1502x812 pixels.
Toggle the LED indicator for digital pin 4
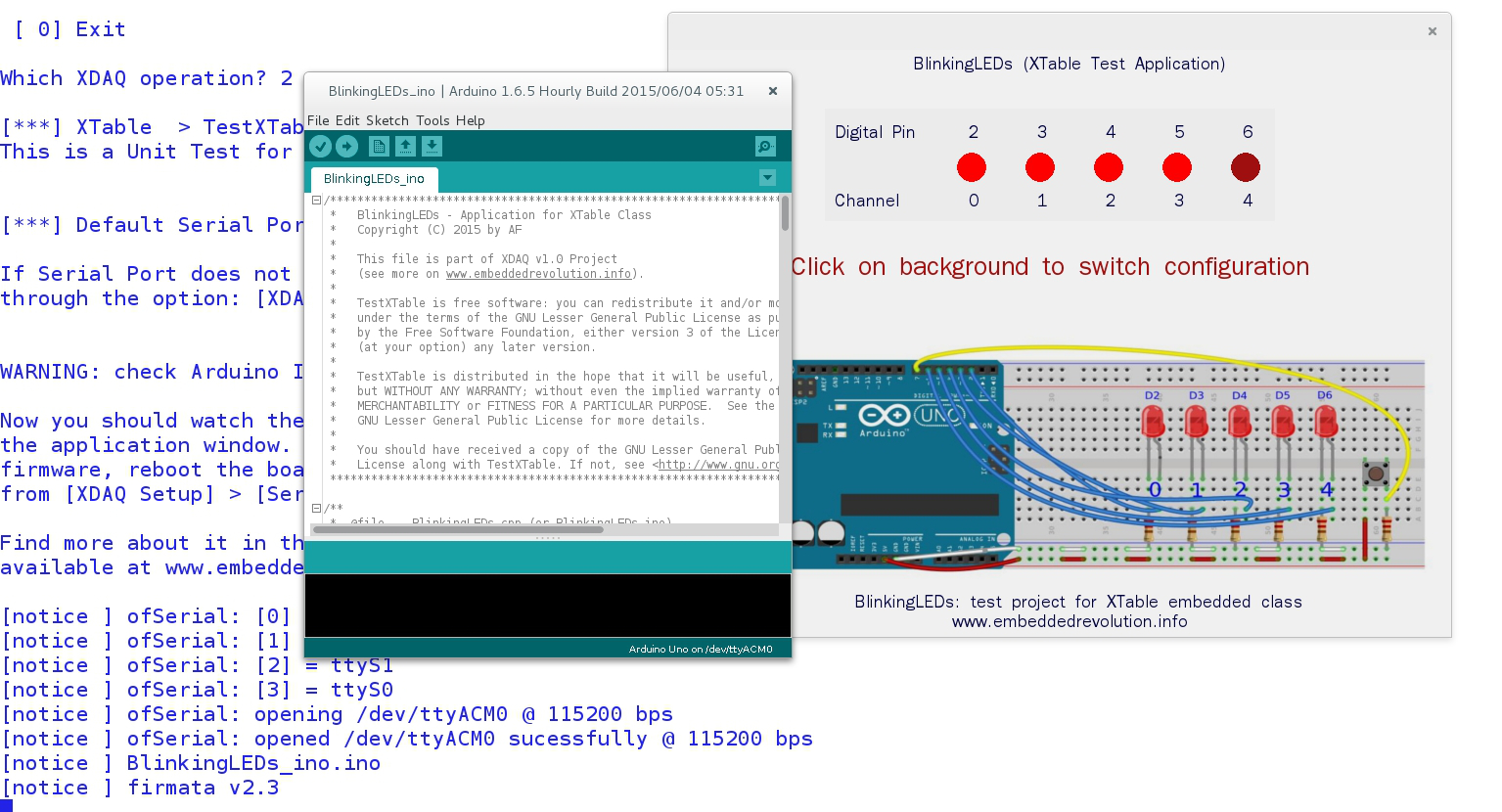pyautogui.click(x=1109, y=167)
